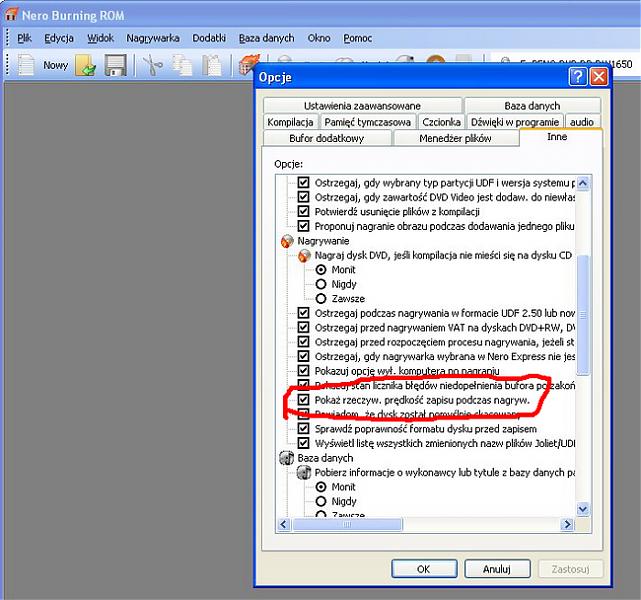The height and width of the screenshot is (600, 641).
Task: Switch to the audio tab
Action: point(582,122)
